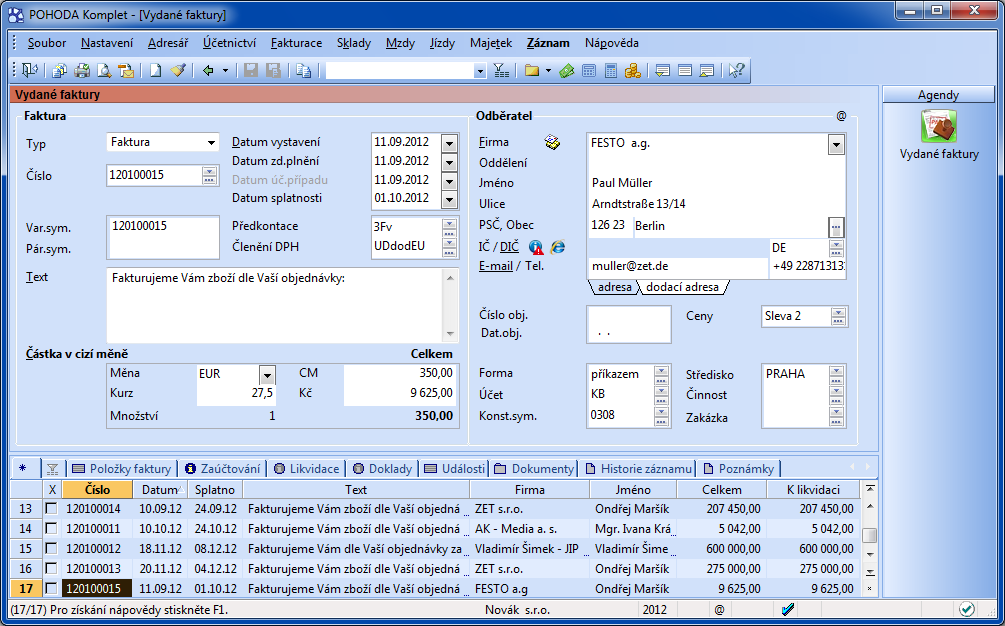Open dropdown arrow beside the green back arrow
Image resolution: width=1005 pixels, height=626 pixels.
pos(226,70)
